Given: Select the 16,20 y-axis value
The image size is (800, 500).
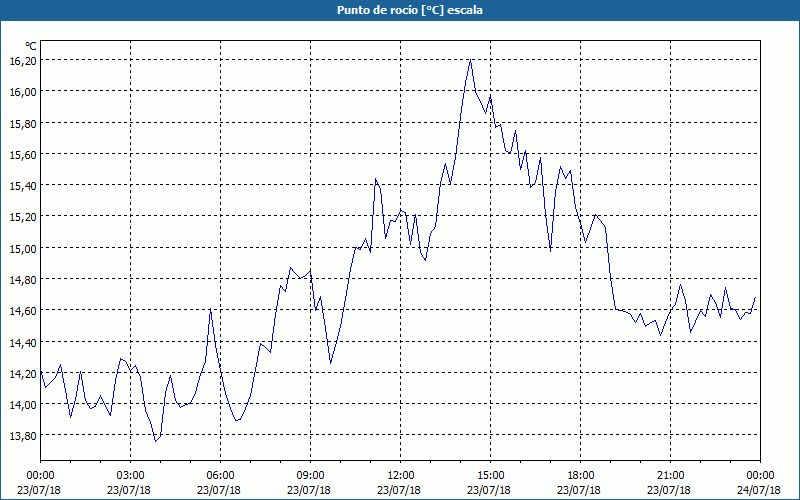Looking at the screenshot, I should pyautogui.click(x=23, y=60).
